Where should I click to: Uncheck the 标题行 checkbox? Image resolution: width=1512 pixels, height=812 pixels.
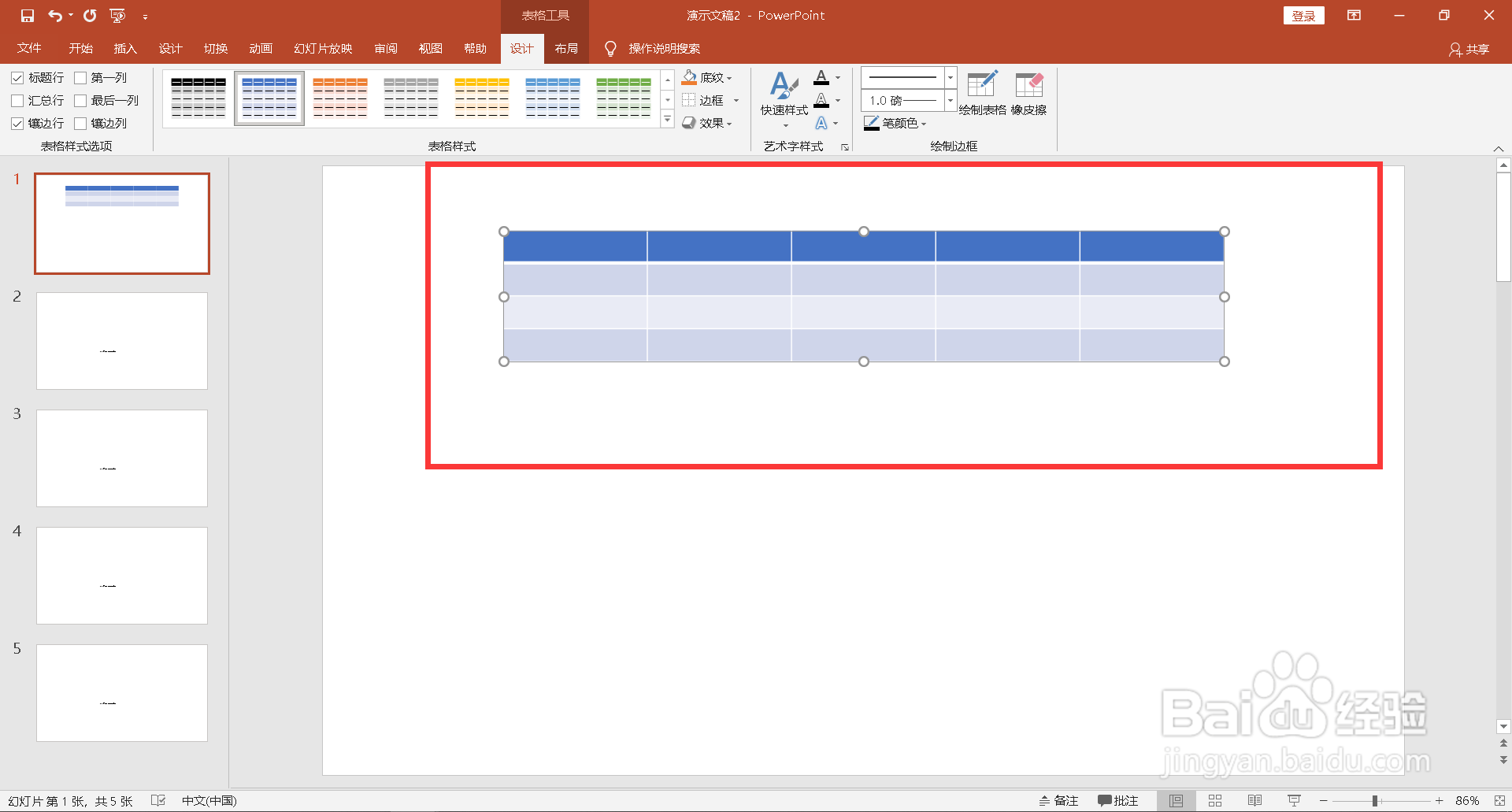tap(17, 78)
